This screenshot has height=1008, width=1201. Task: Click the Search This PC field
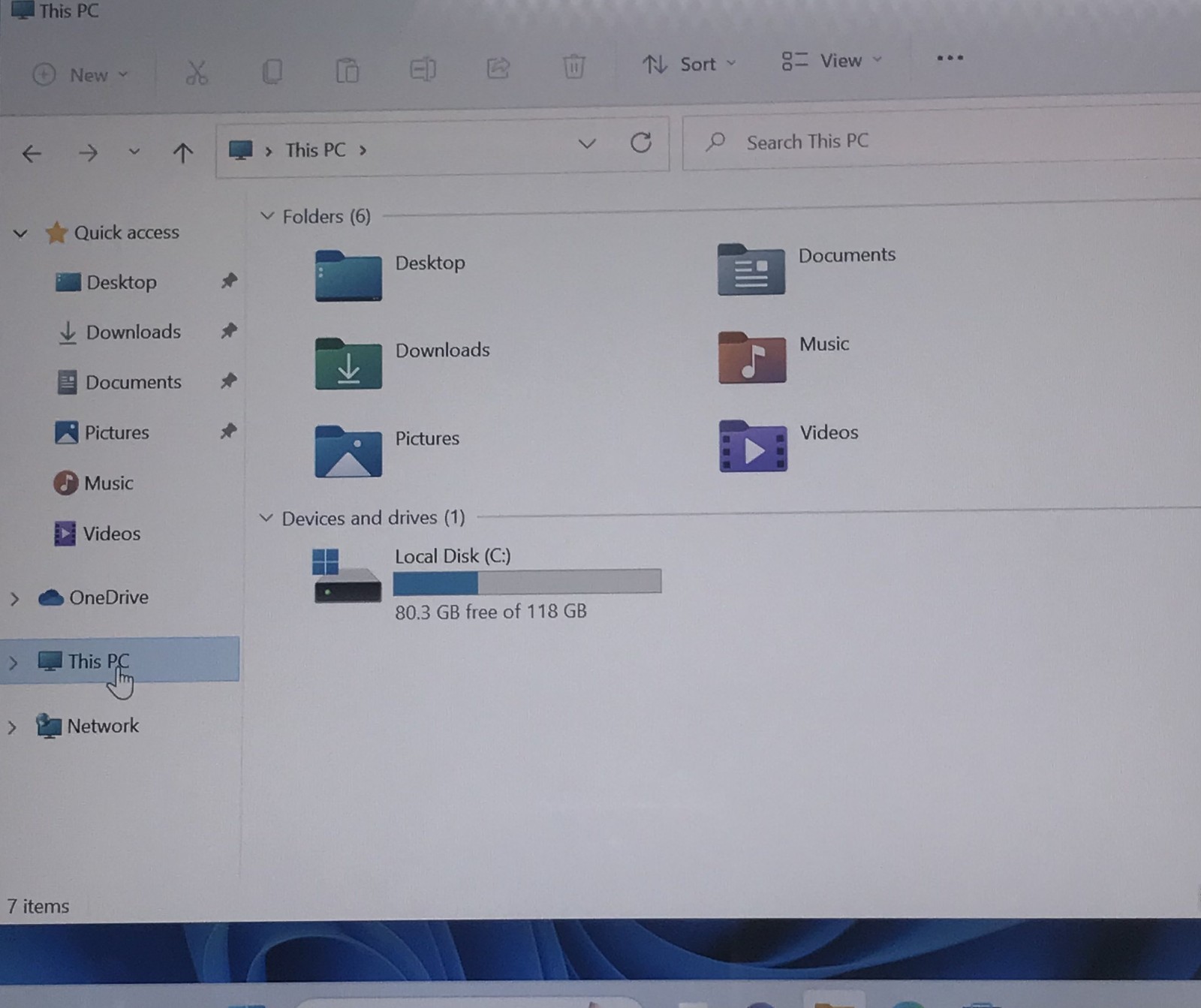[x=941, y=140]
